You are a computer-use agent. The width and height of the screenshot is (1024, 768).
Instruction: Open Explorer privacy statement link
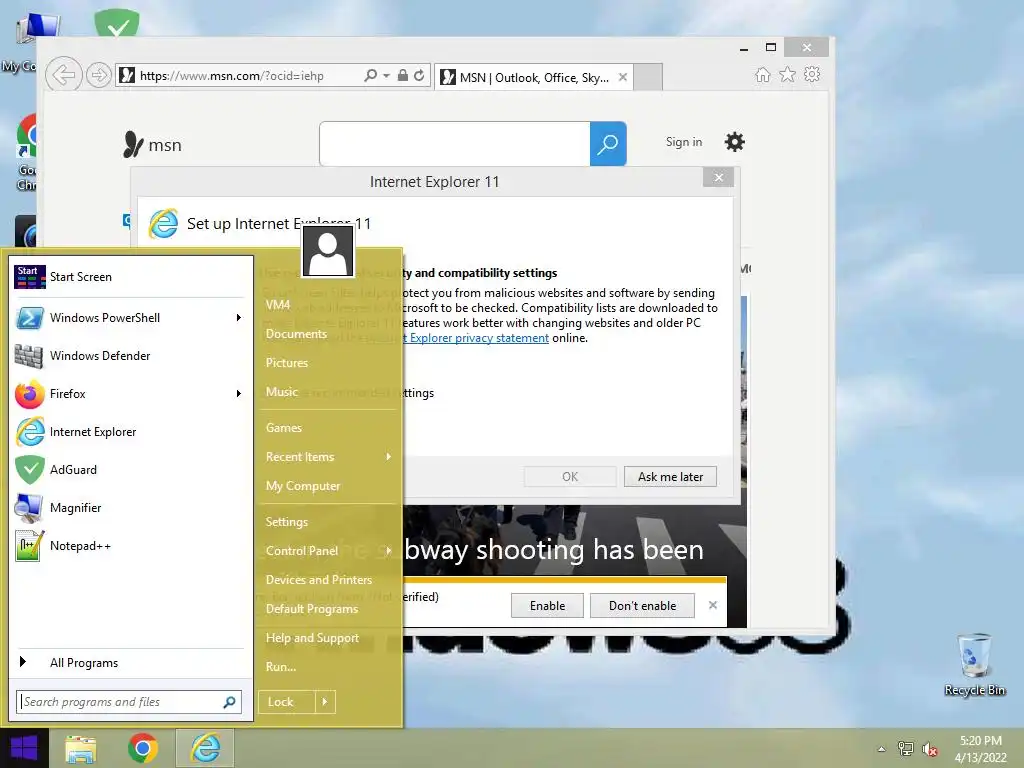(477, 338)
